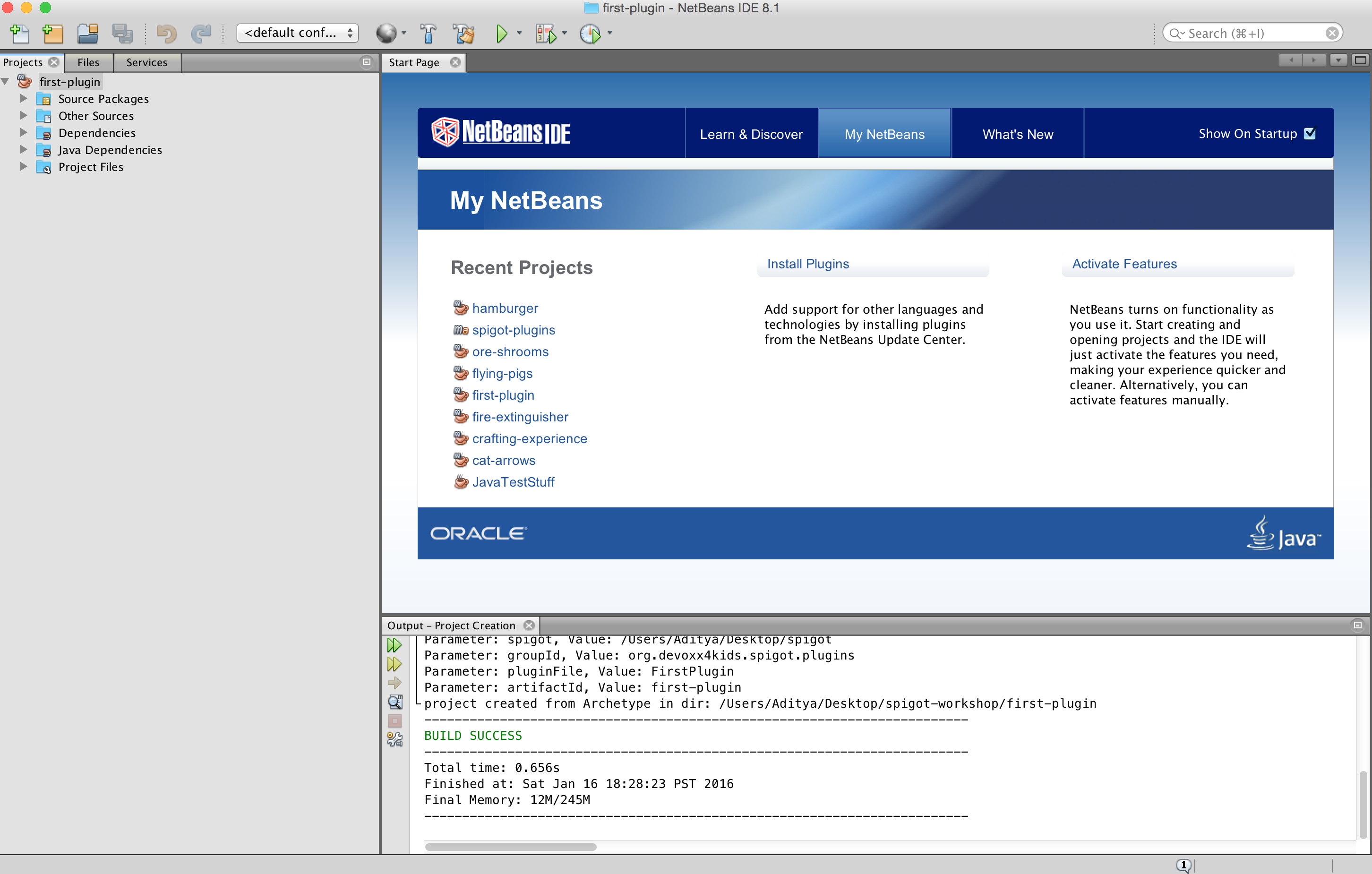1372x874 pixels.
Task: Click the Open Project toolbar icon
Action: [x=88, y=34]
